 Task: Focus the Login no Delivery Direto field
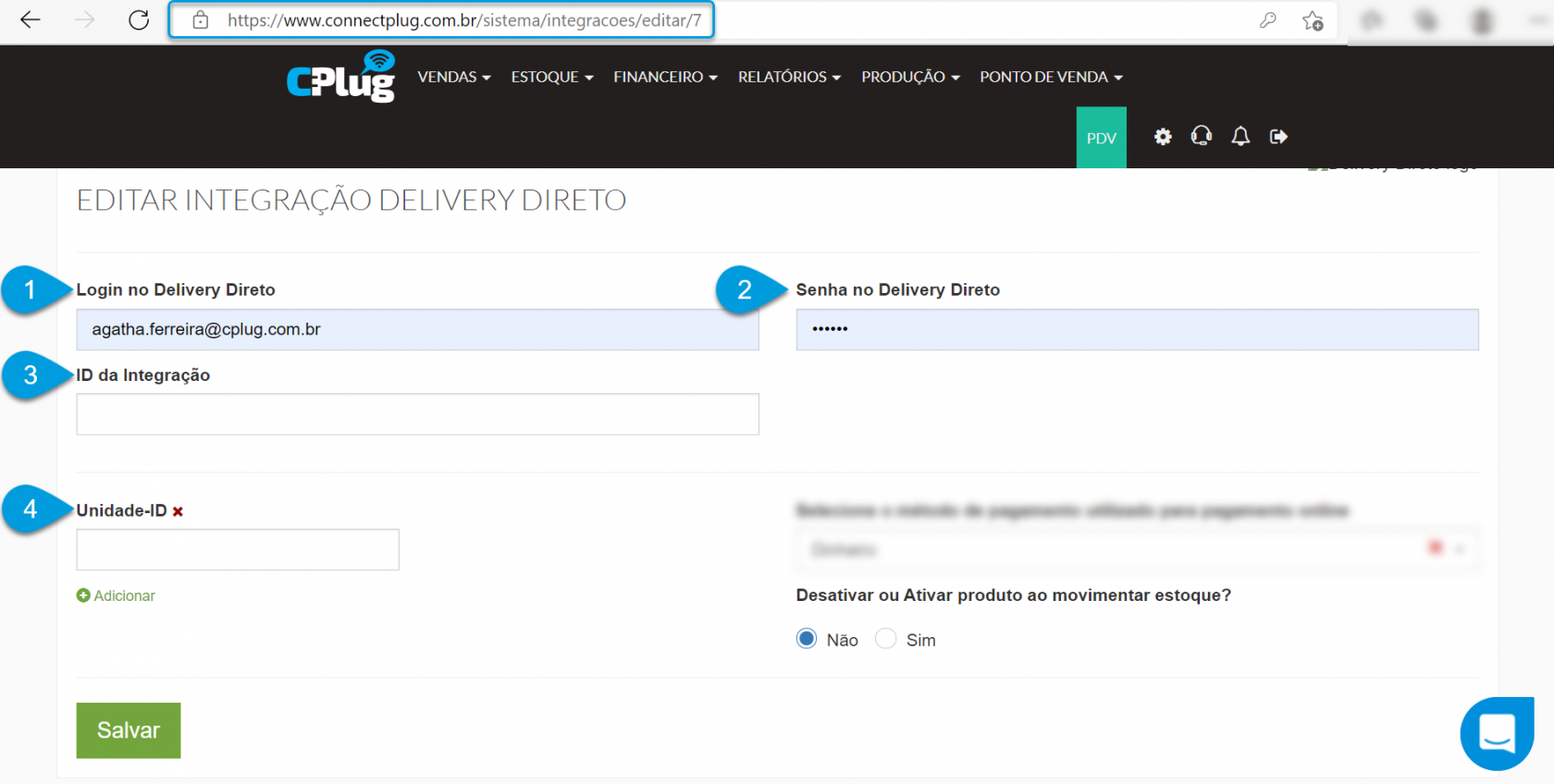click(x=418, y=329)
